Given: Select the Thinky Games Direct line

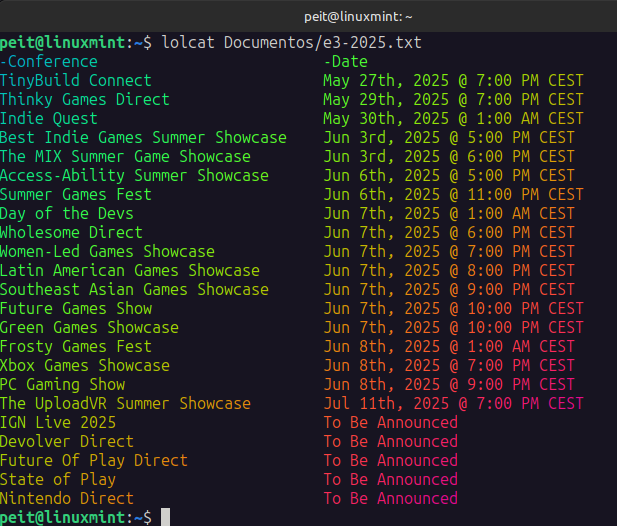Looking at the screenshot, I should [x=85, y=100].
